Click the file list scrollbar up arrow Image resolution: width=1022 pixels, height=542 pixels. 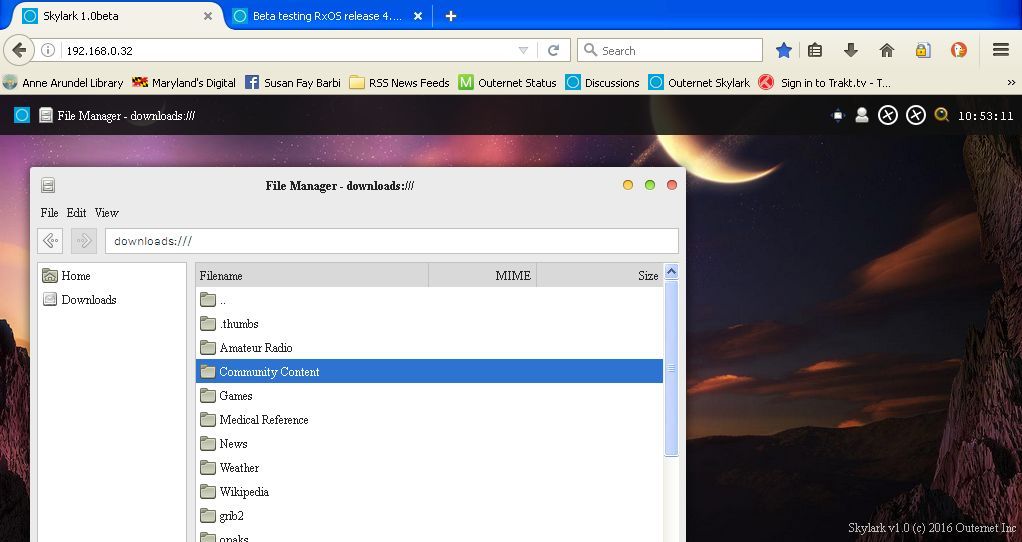point(671,272)
